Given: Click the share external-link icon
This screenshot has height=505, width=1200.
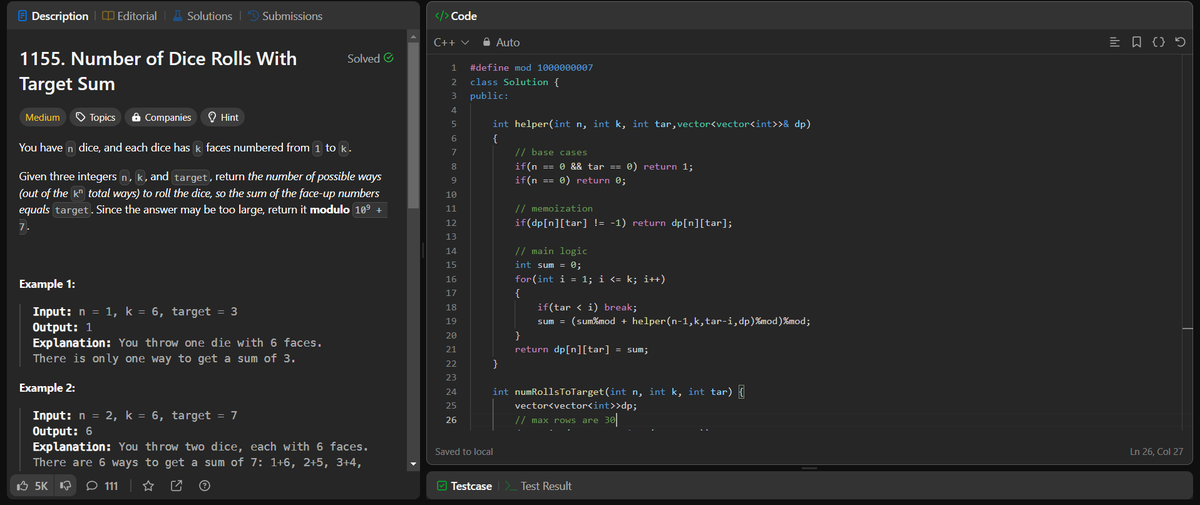Looking at the screenshot, I should click(176, 486).
